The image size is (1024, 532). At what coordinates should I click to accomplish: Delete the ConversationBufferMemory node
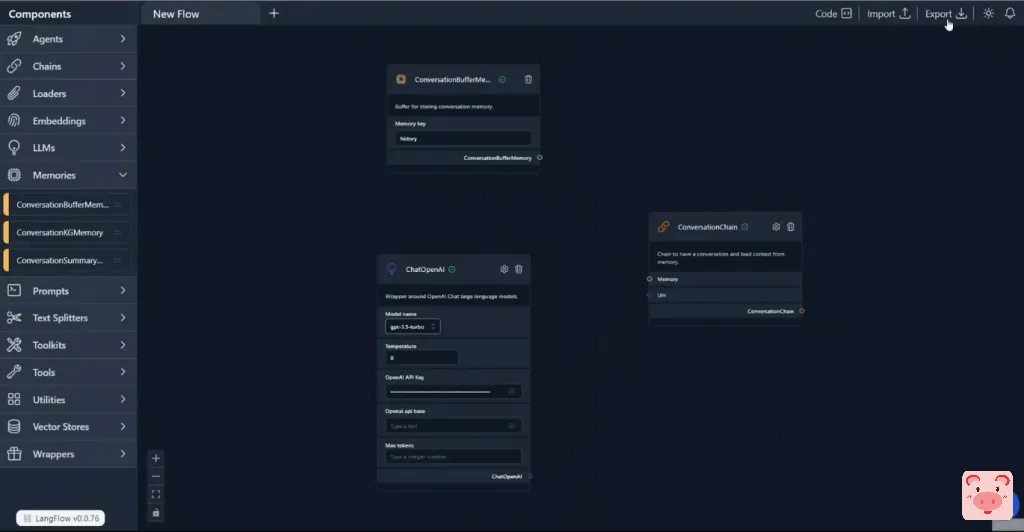click(528, 80)
